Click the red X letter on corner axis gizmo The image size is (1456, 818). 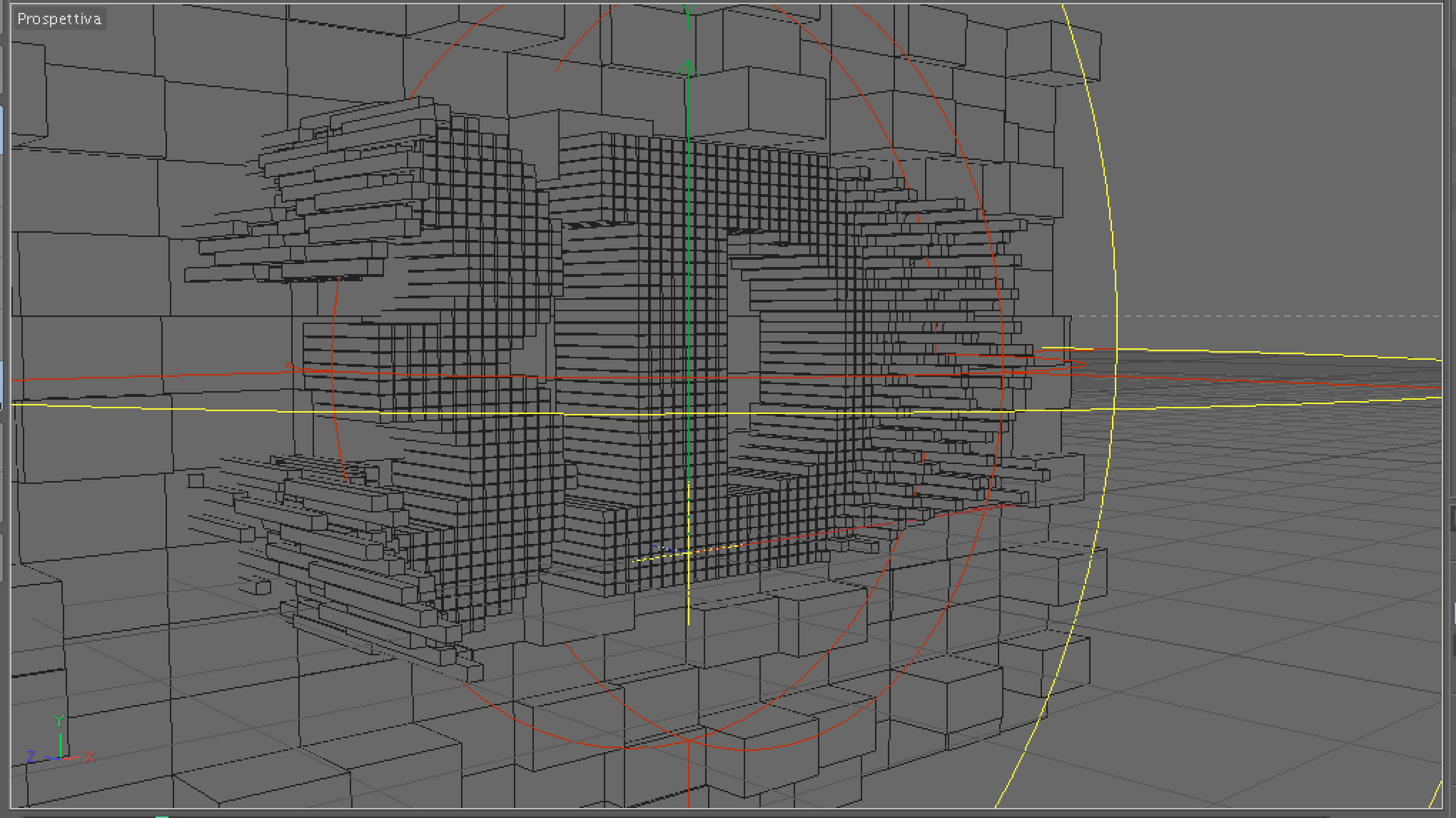89,757
